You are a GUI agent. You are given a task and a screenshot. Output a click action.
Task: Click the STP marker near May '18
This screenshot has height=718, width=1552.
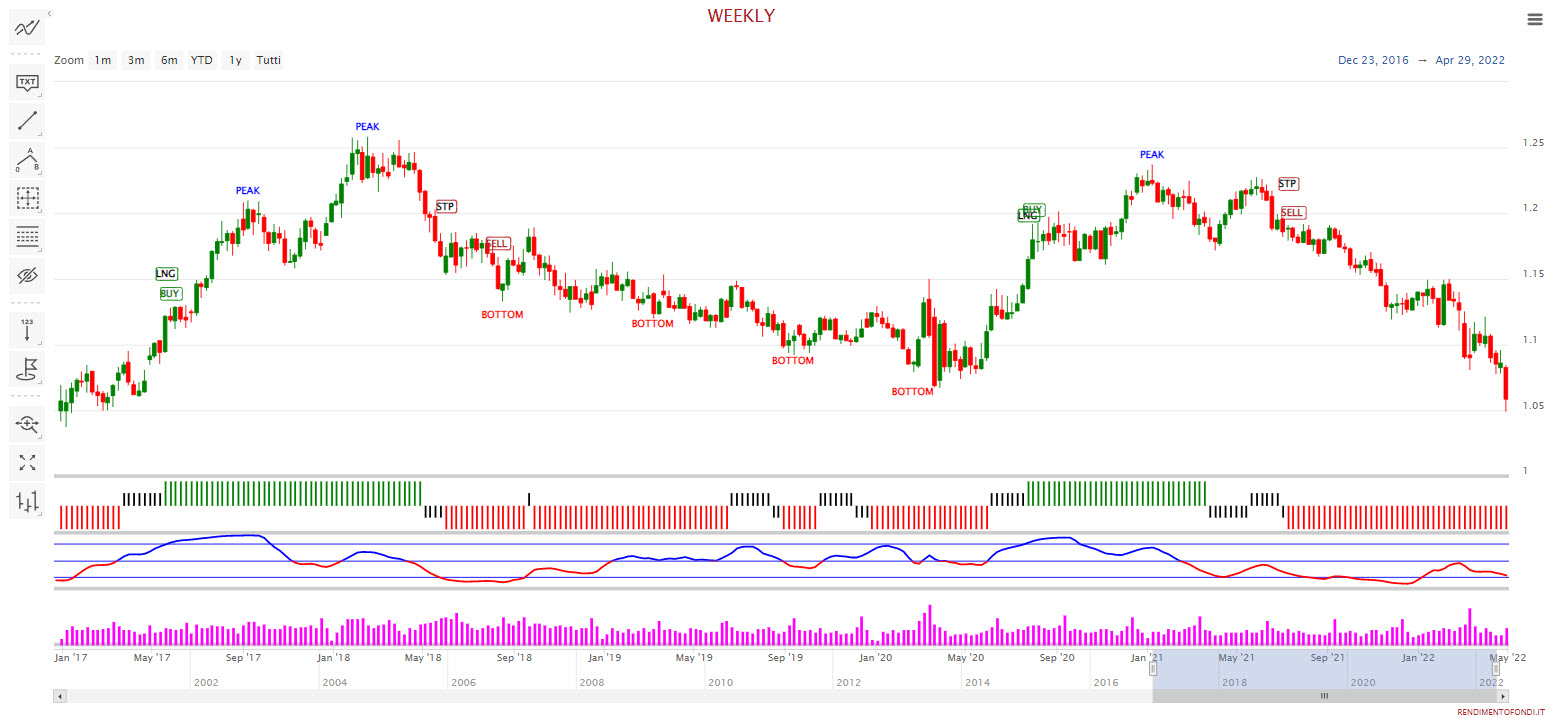coord(446,206)
